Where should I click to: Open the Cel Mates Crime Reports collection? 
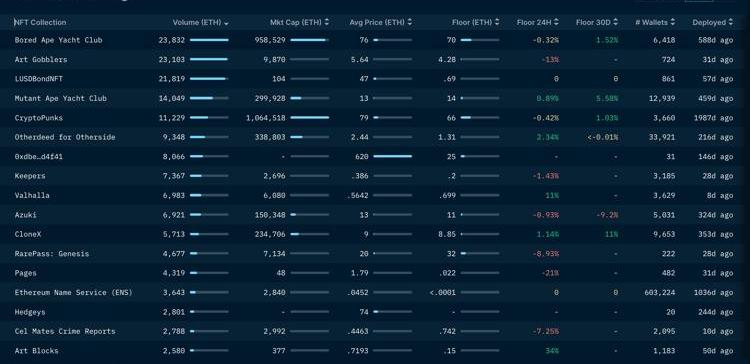point(65,331)
